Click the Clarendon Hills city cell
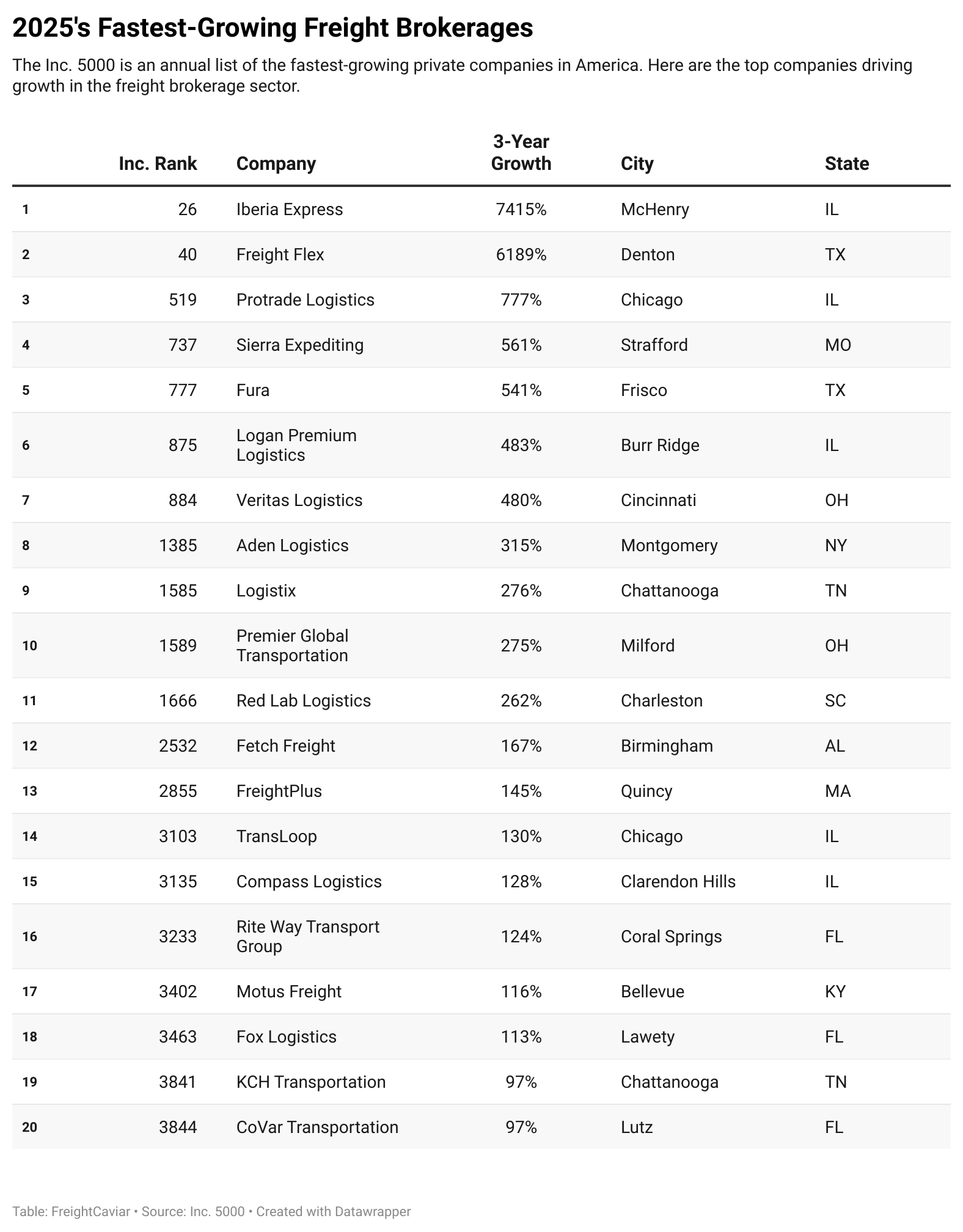 (678, 881)
